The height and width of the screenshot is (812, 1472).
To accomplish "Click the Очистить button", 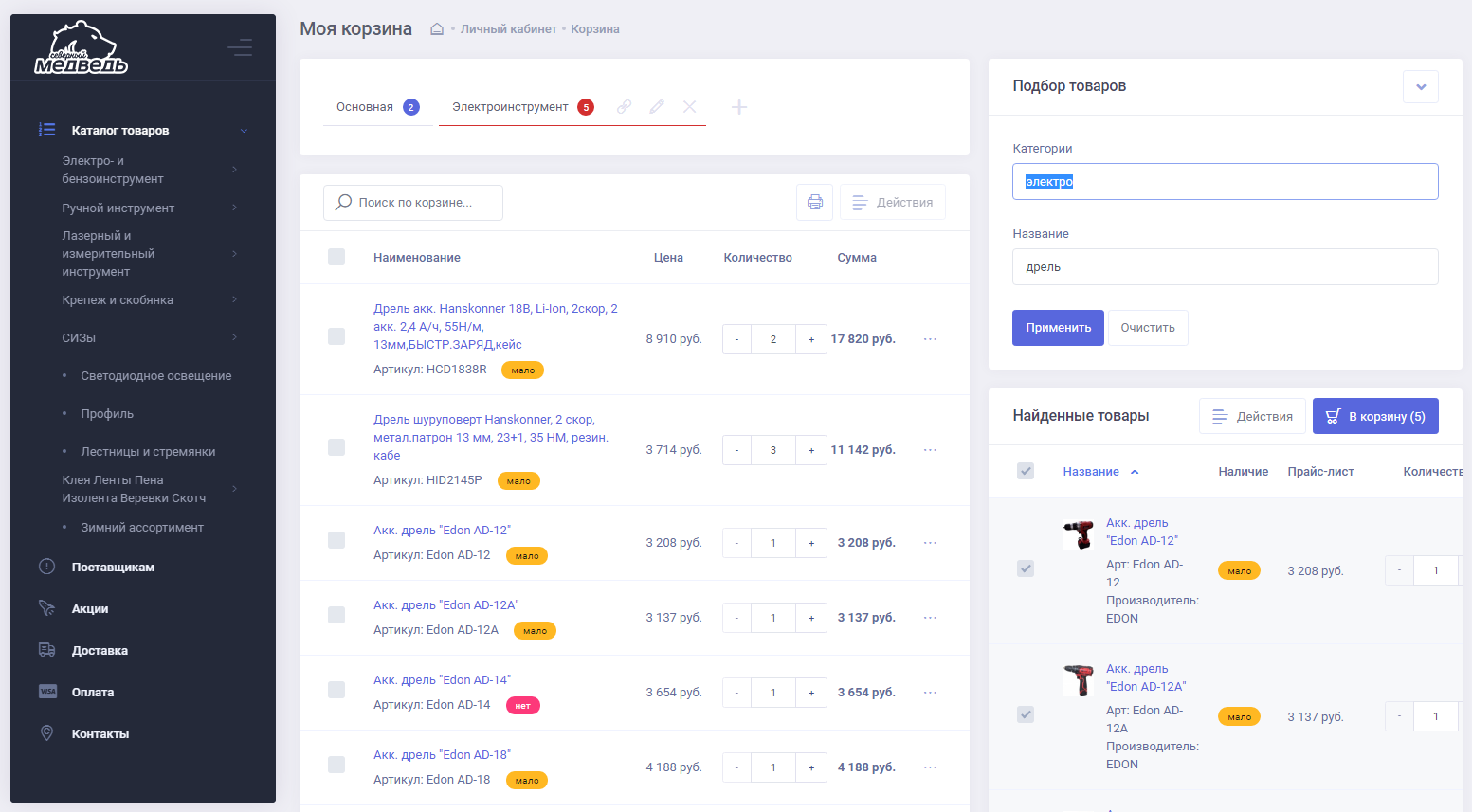I will click(1148, 328).
